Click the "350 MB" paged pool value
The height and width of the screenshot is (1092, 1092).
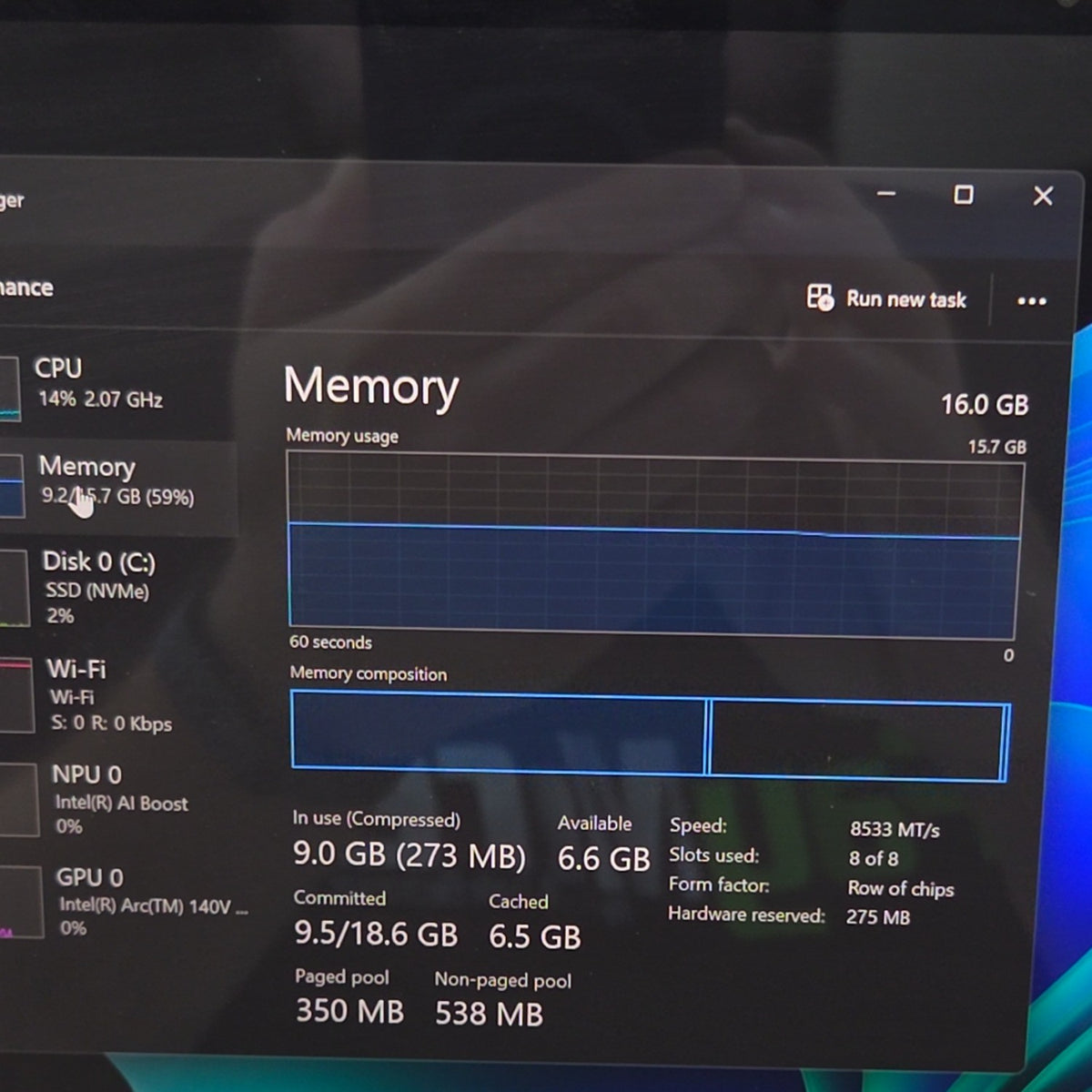point(349,1011)
